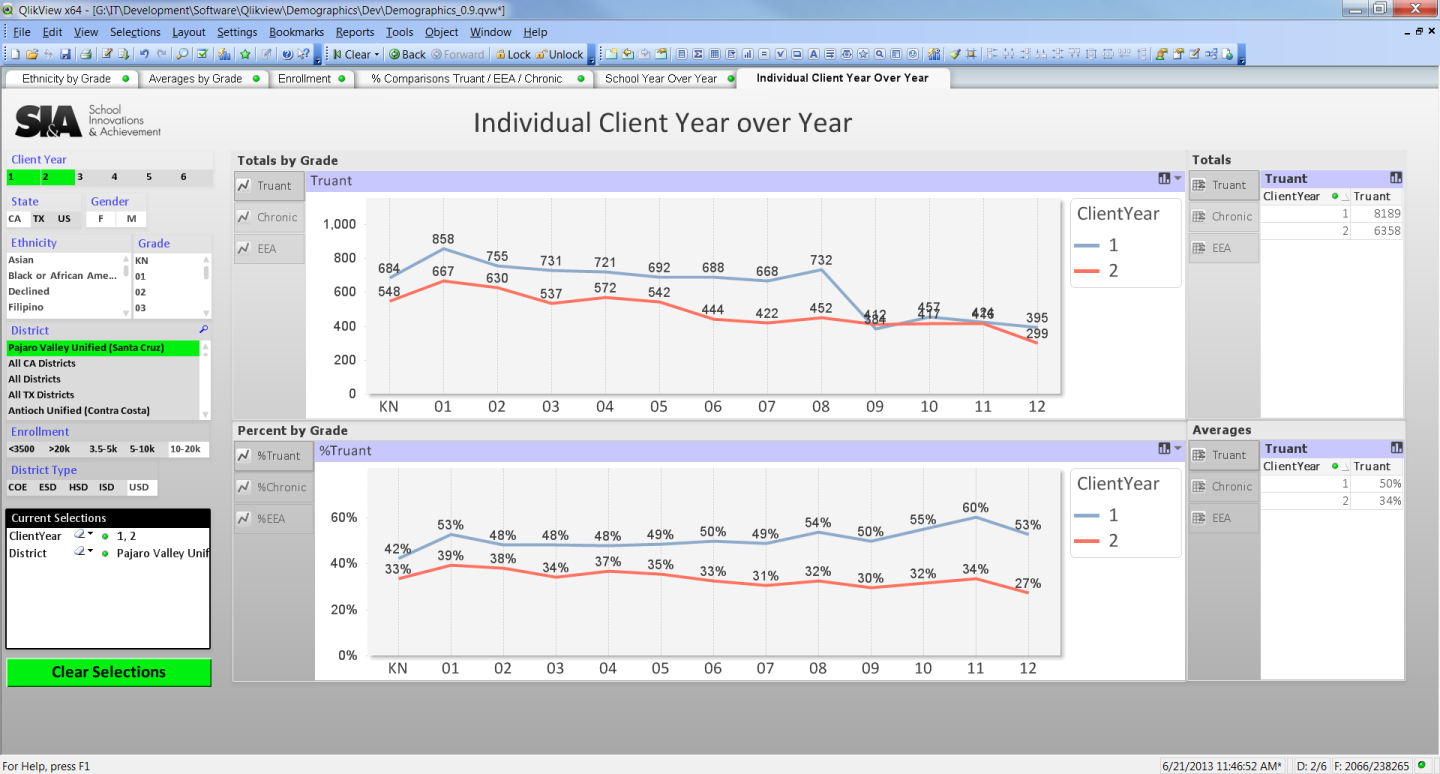Open the Search magnifier in the main toolbar
Screen dimensions: 1440x774
tap(184, 54)
